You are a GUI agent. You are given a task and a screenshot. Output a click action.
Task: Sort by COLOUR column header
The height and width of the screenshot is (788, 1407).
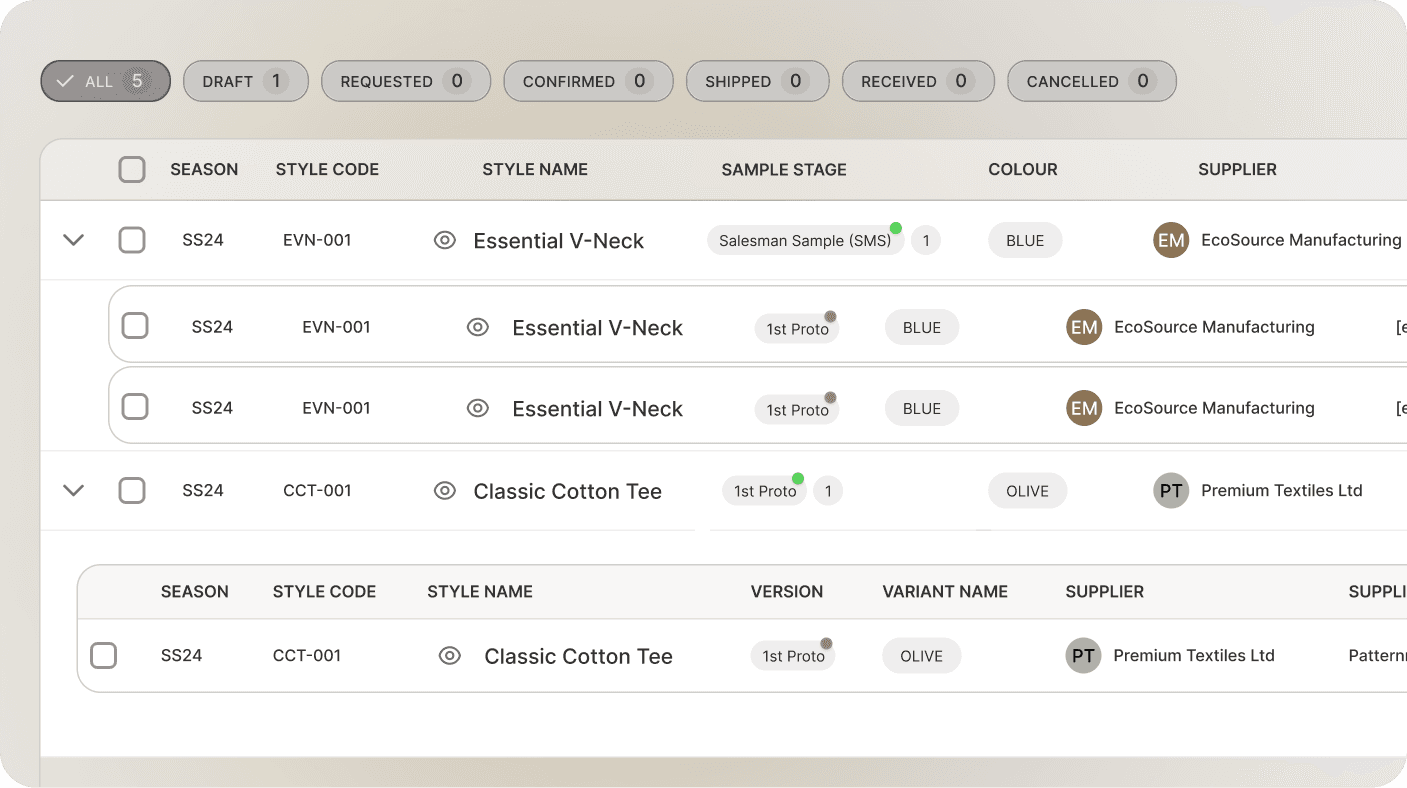pos(1023,170)
